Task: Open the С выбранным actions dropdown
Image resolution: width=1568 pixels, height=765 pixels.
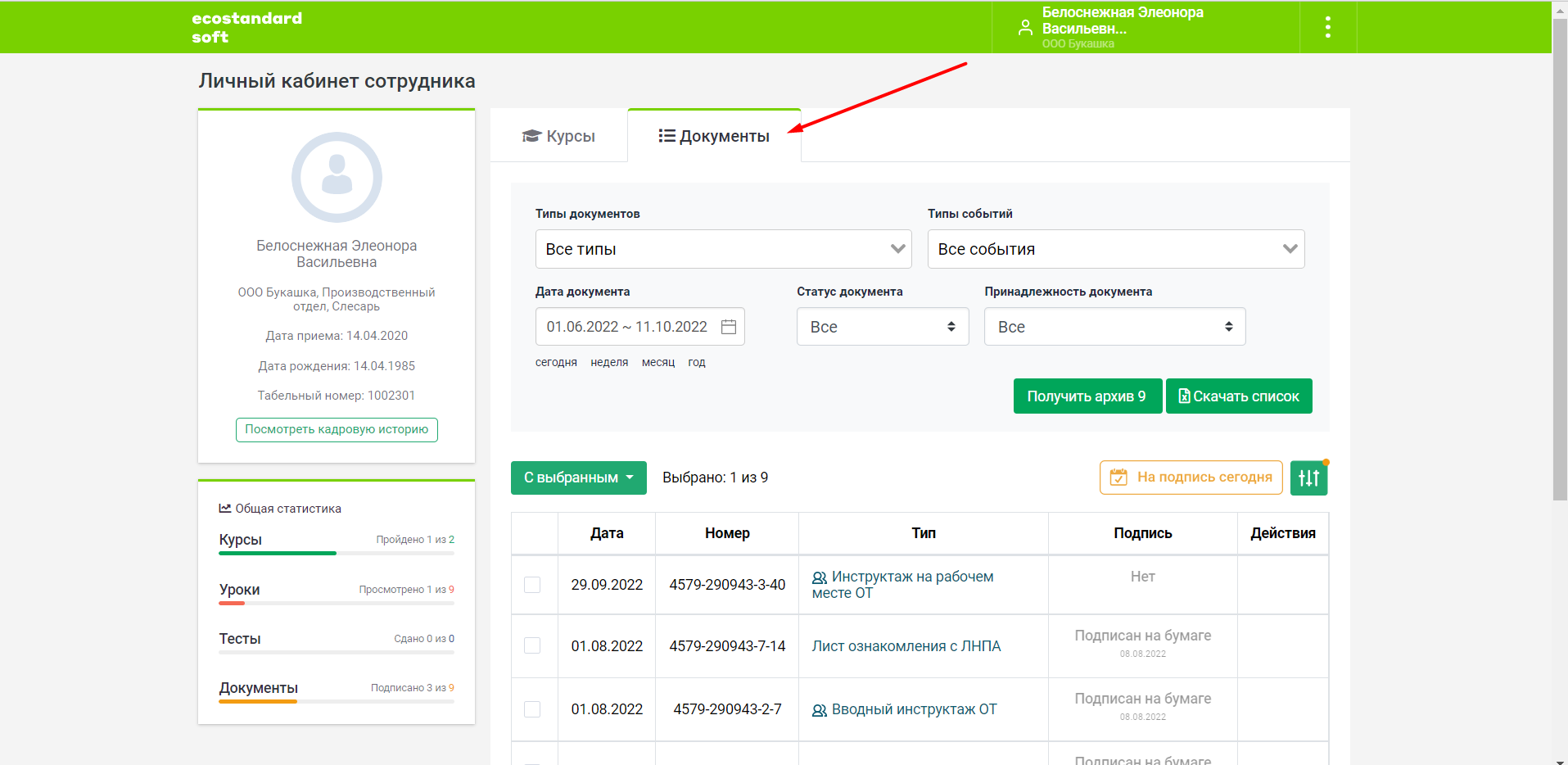Action: click(579, 478)
